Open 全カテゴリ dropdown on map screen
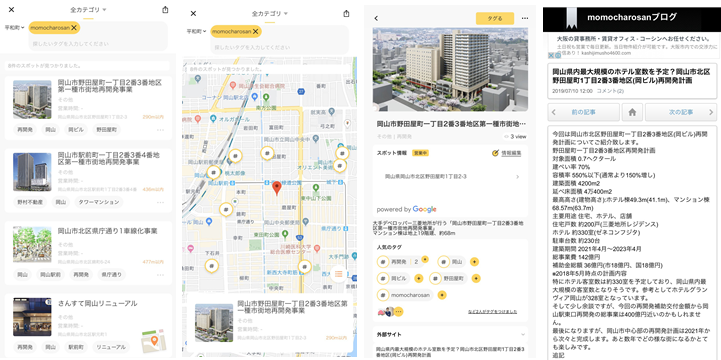This screenshot has width=721, height=360. (x=270, y=14)
